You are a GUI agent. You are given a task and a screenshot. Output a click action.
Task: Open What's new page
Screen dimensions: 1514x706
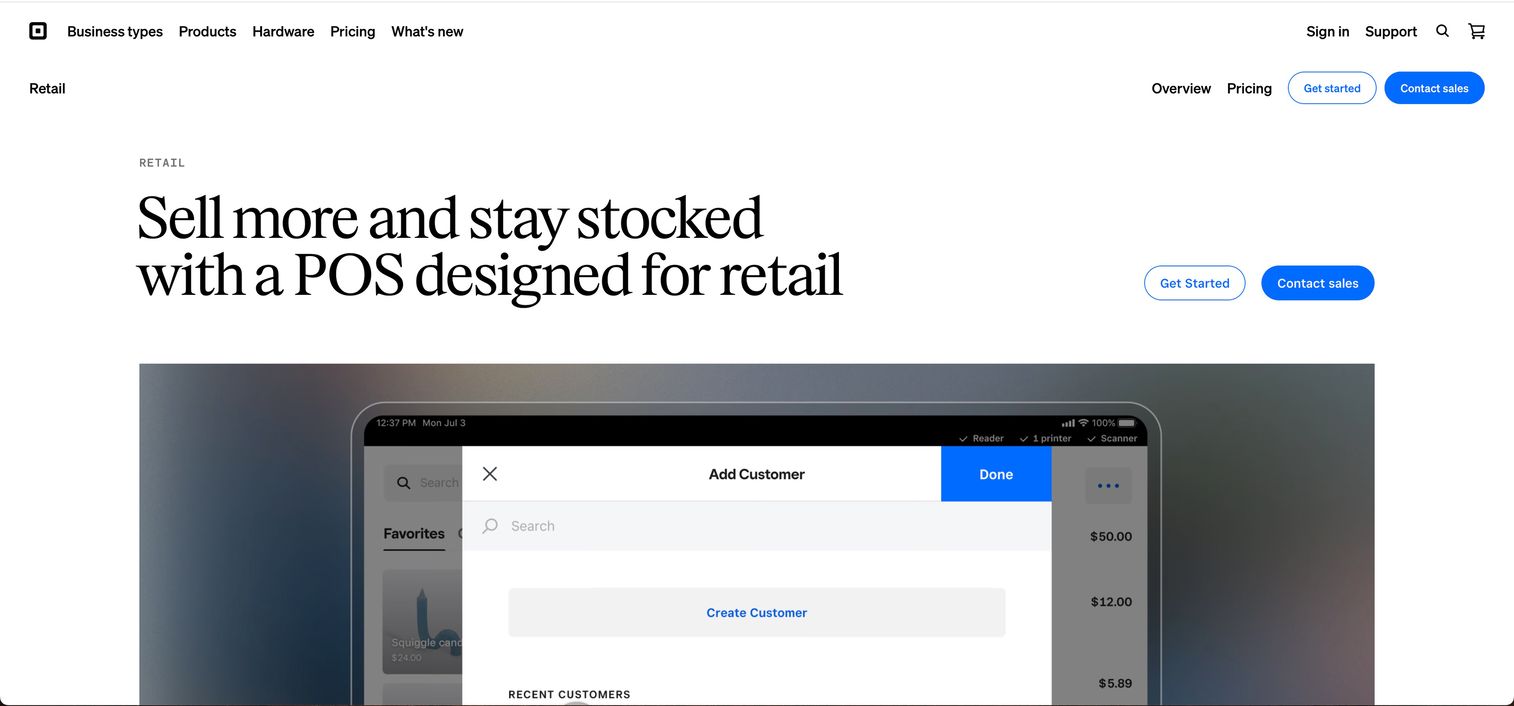(427, 32)
